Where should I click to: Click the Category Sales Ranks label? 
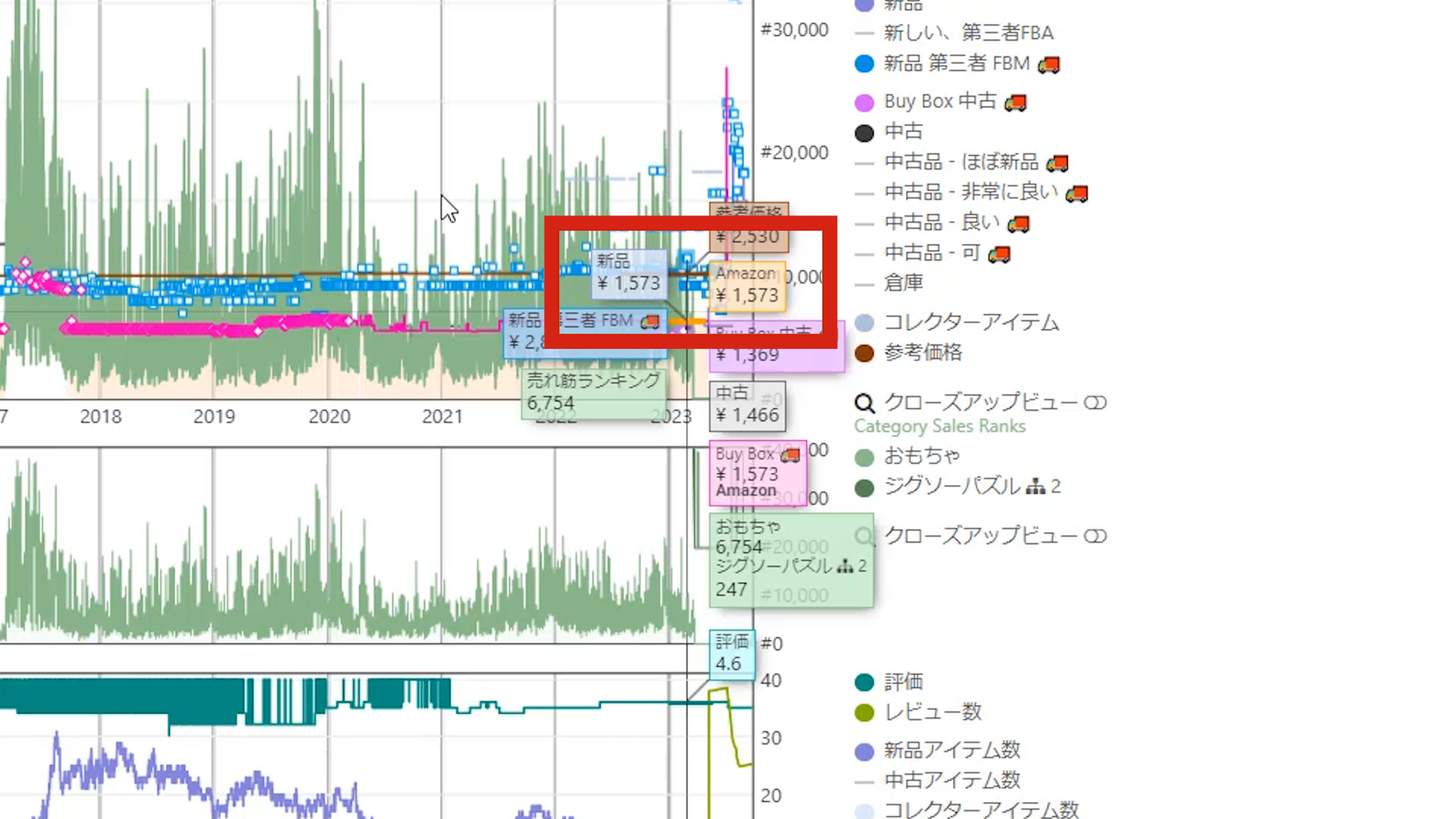[x=940, y=426]
